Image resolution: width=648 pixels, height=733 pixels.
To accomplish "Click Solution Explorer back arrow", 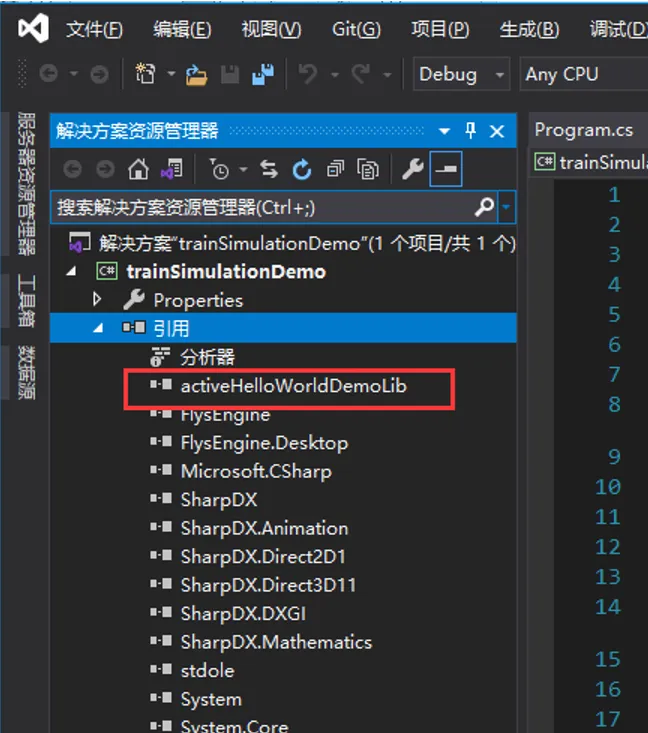I will 72,169.
